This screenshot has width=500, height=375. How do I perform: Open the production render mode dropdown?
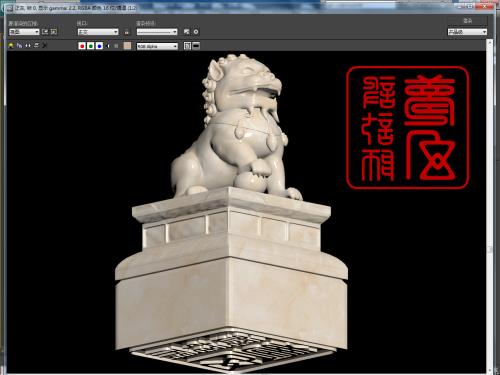467,32
